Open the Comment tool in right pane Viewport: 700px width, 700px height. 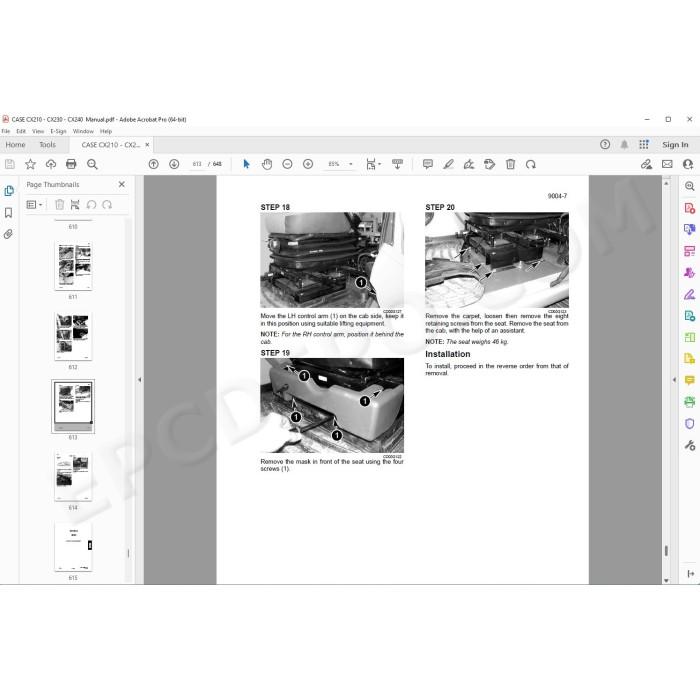coord(689,380)
